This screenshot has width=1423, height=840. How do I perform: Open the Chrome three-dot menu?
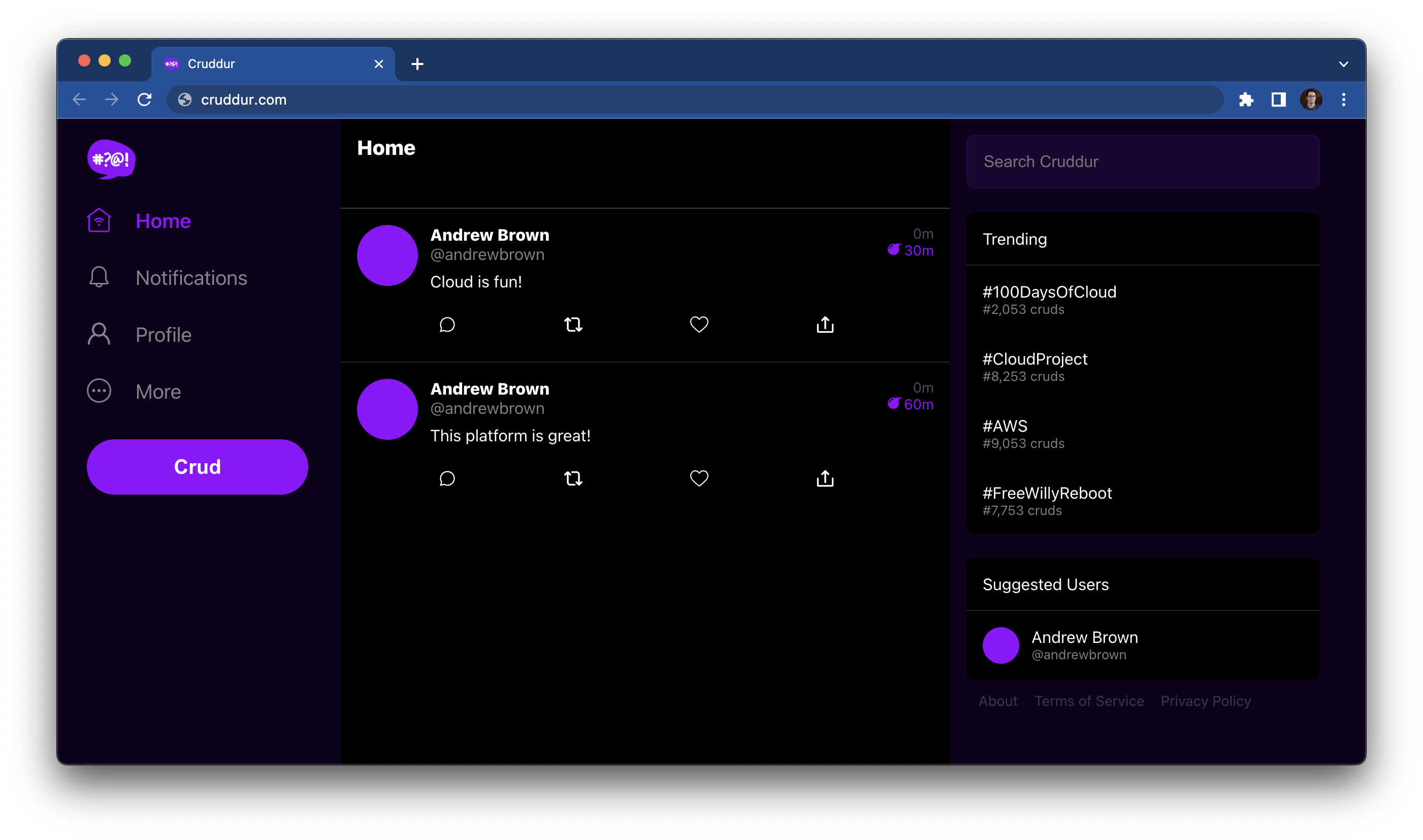1343,100
